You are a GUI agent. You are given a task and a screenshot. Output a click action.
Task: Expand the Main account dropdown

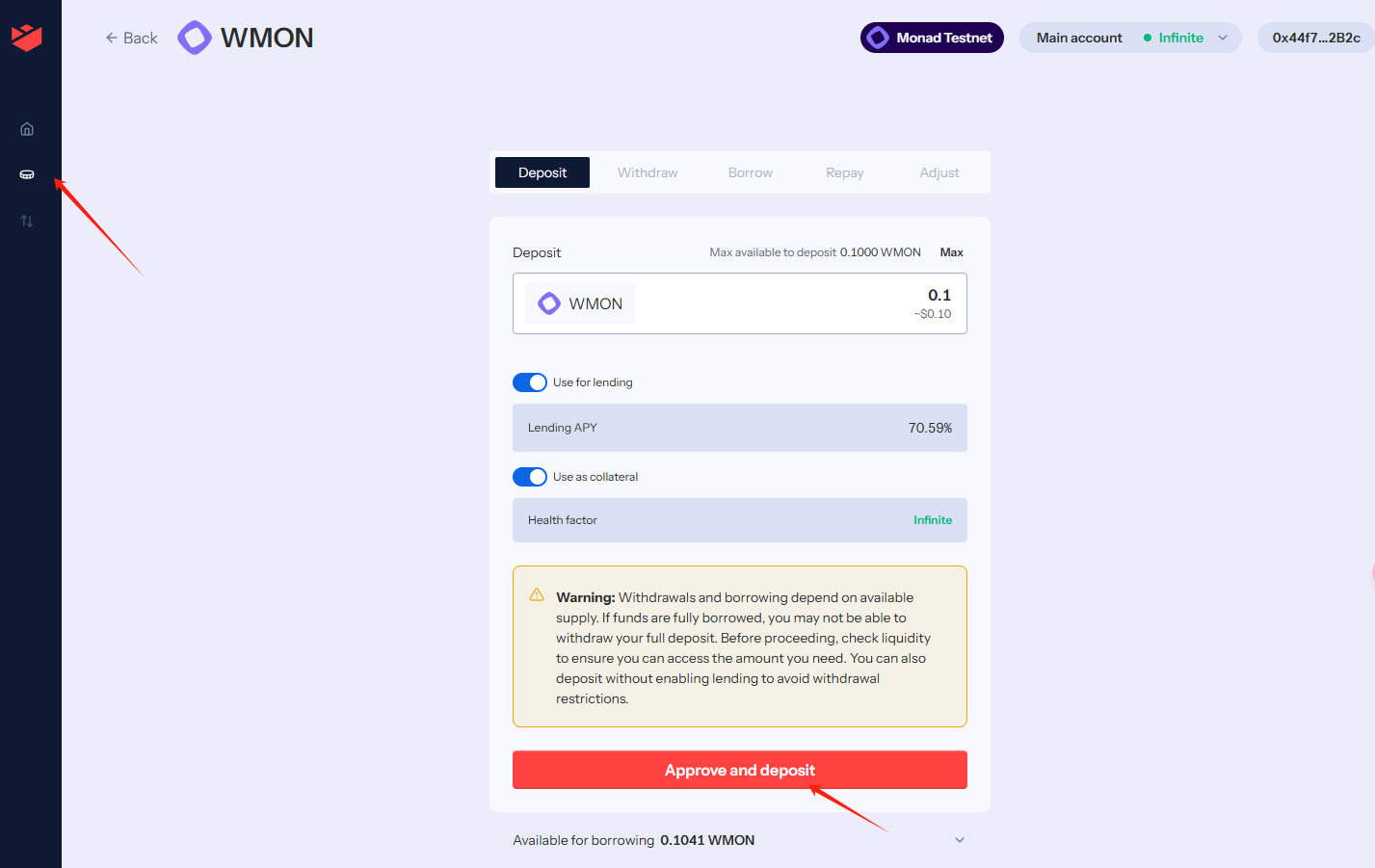pos(1130,38)
